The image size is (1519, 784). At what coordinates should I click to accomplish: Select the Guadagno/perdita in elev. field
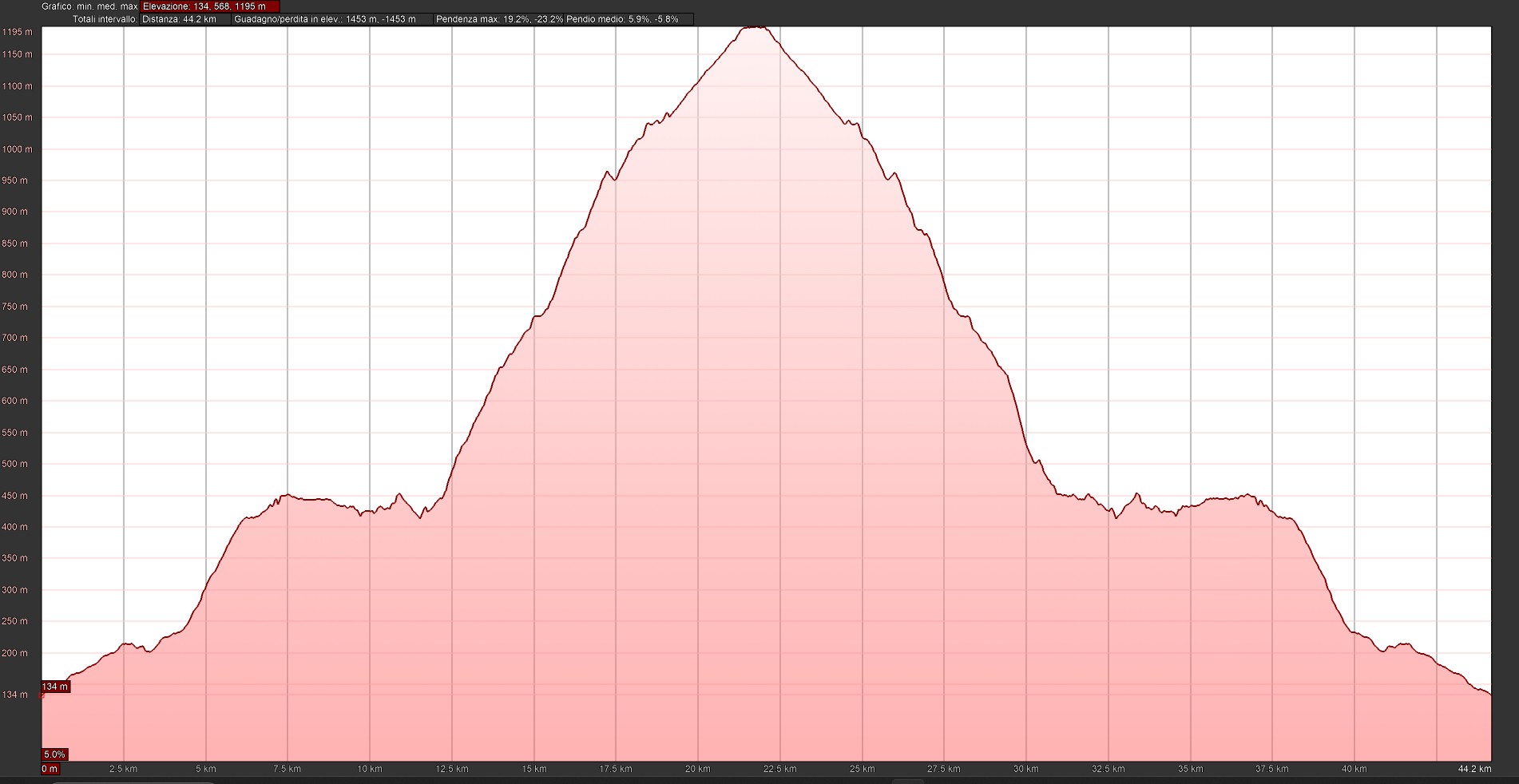coord(331,19)
